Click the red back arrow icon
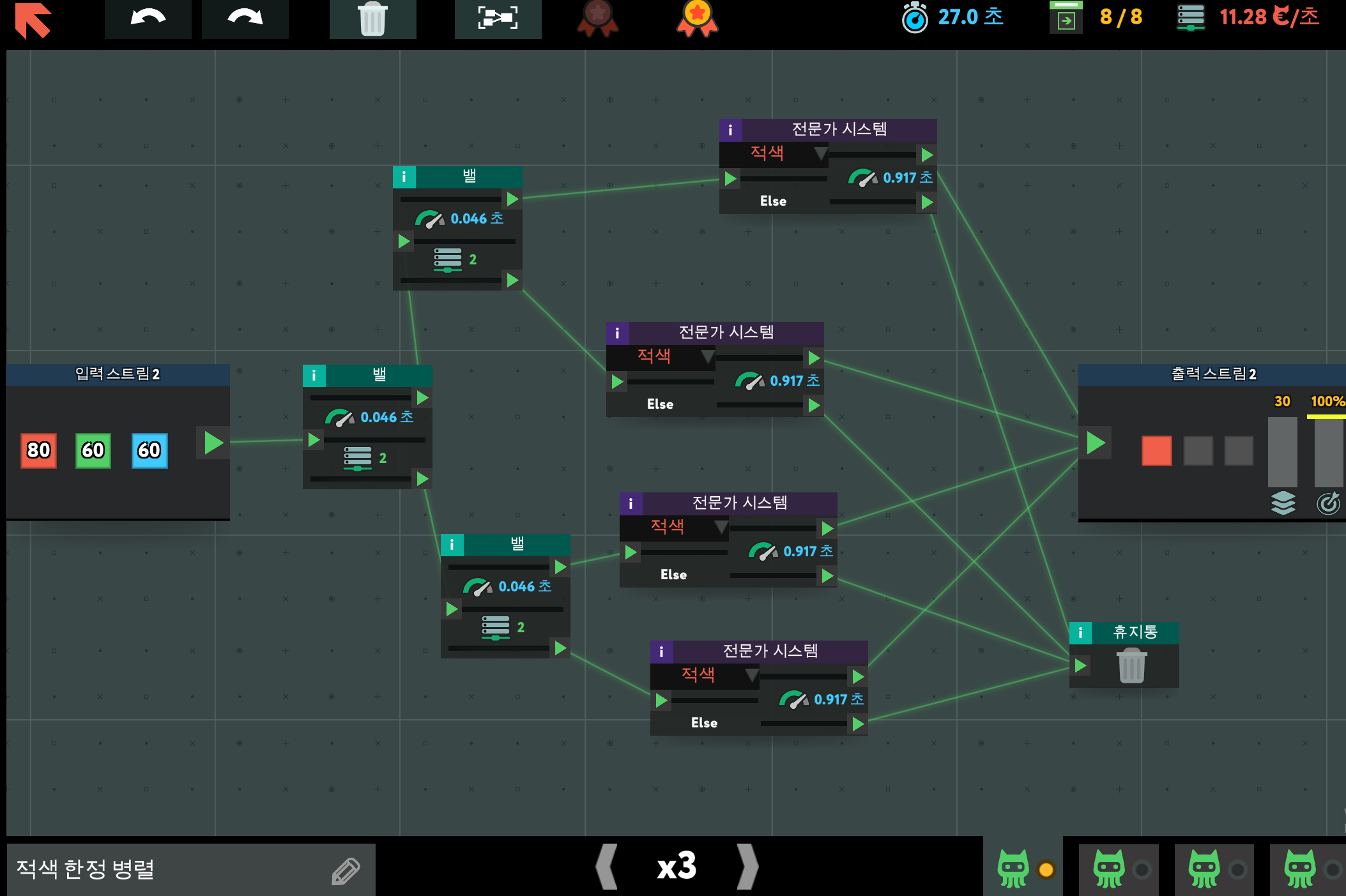The height and width of the screenshot is (896, 1346). tap(33, 20)
